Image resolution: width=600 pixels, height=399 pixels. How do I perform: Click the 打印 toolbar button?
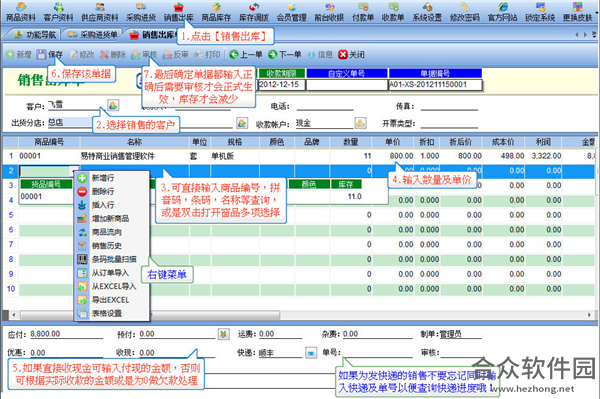pyautogui.click(x=207, y=54)
